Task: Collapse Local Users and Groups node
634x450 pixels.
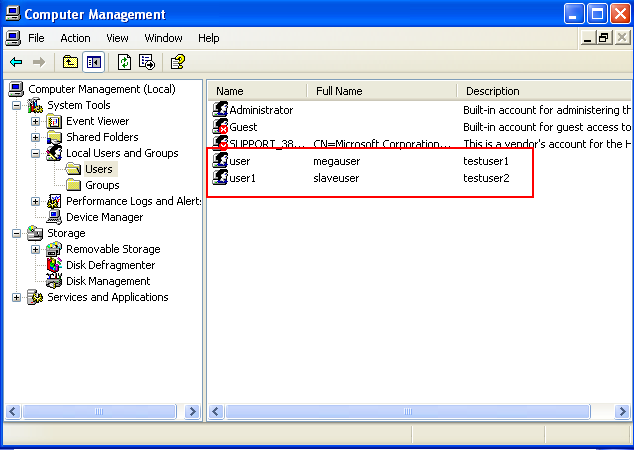Action: point(35,153)
